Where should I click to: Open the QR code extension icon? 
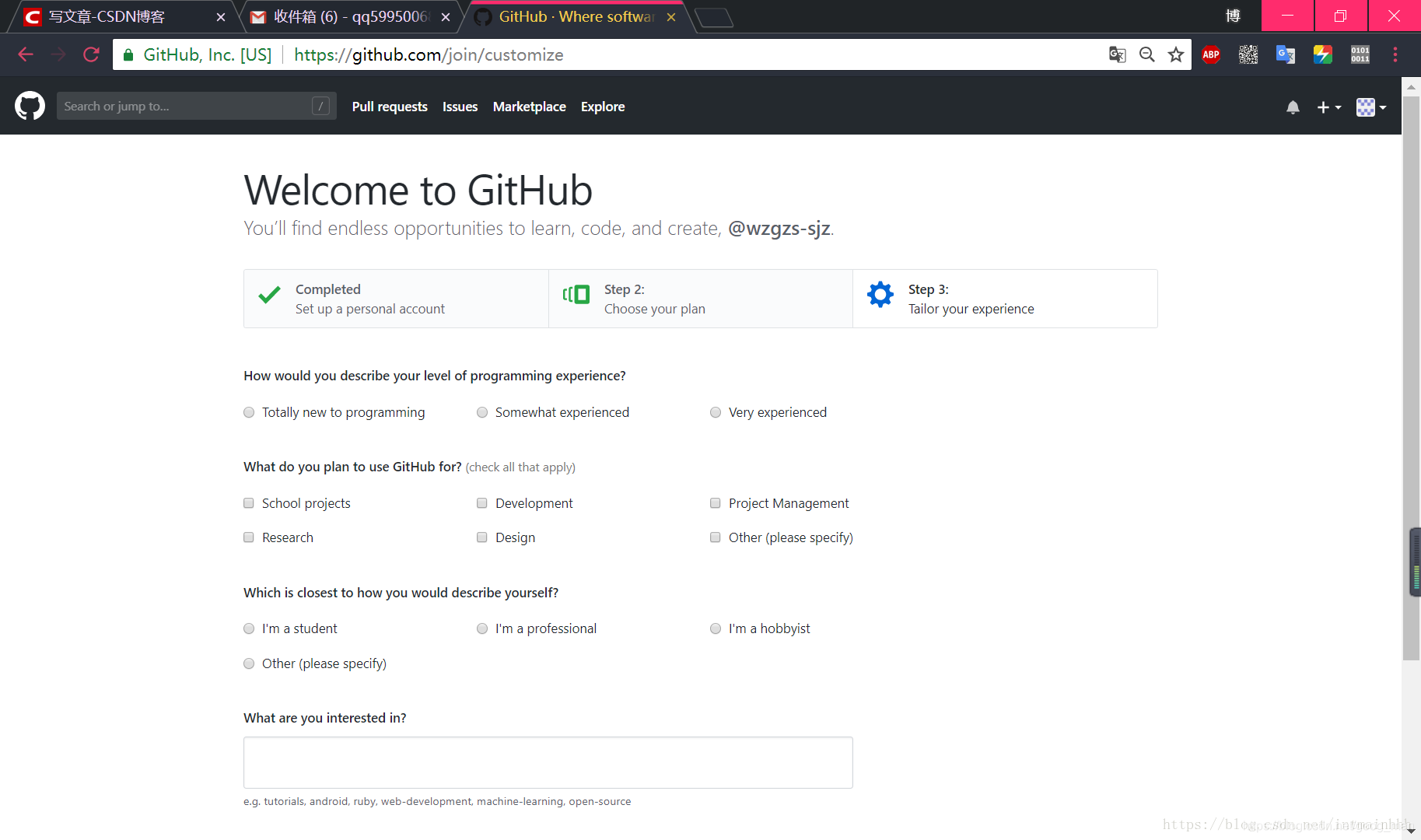tap(1248, 54)
